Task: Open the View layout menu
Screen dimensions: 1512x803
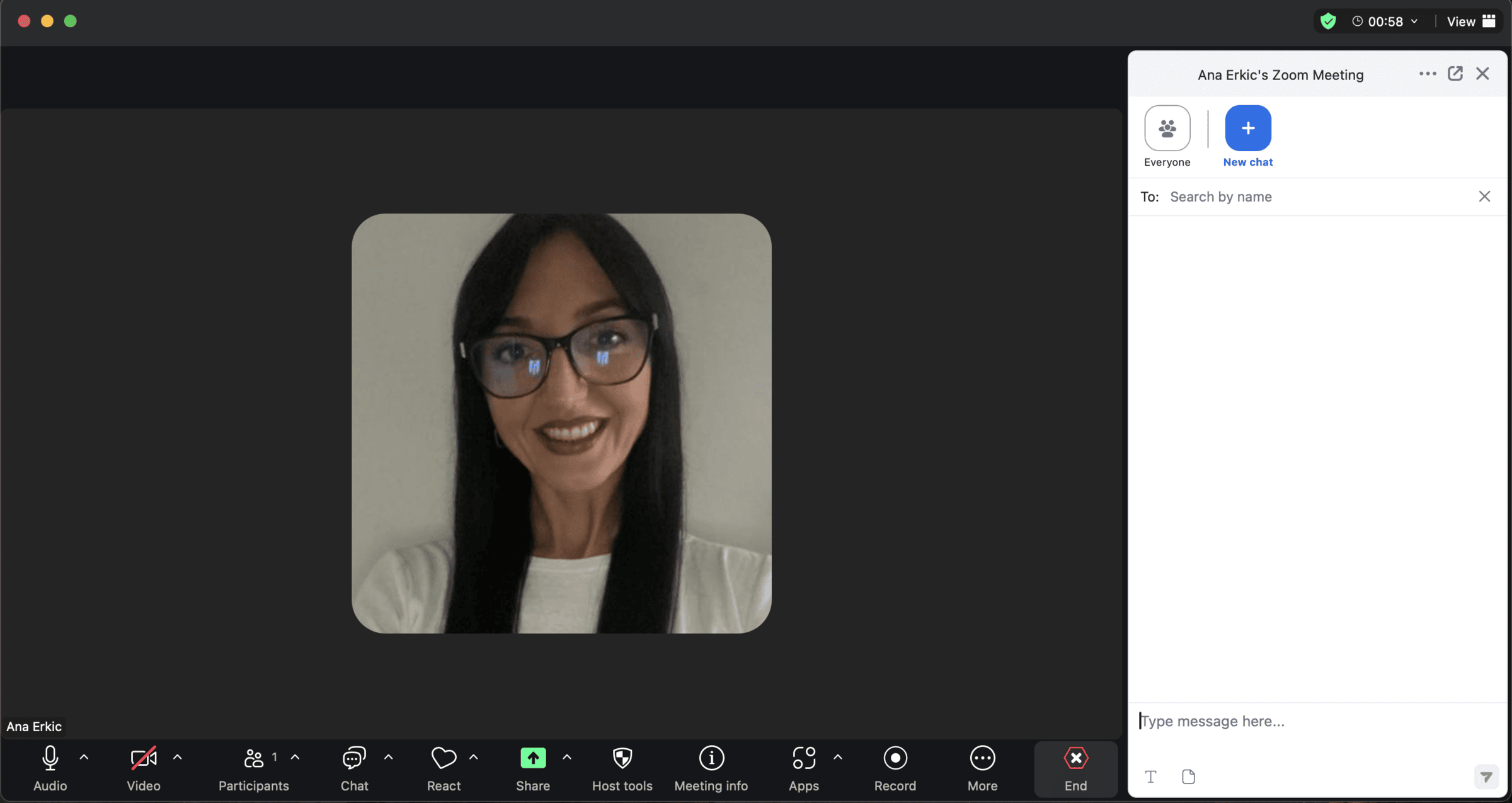Action: [x=1471, y=21]
